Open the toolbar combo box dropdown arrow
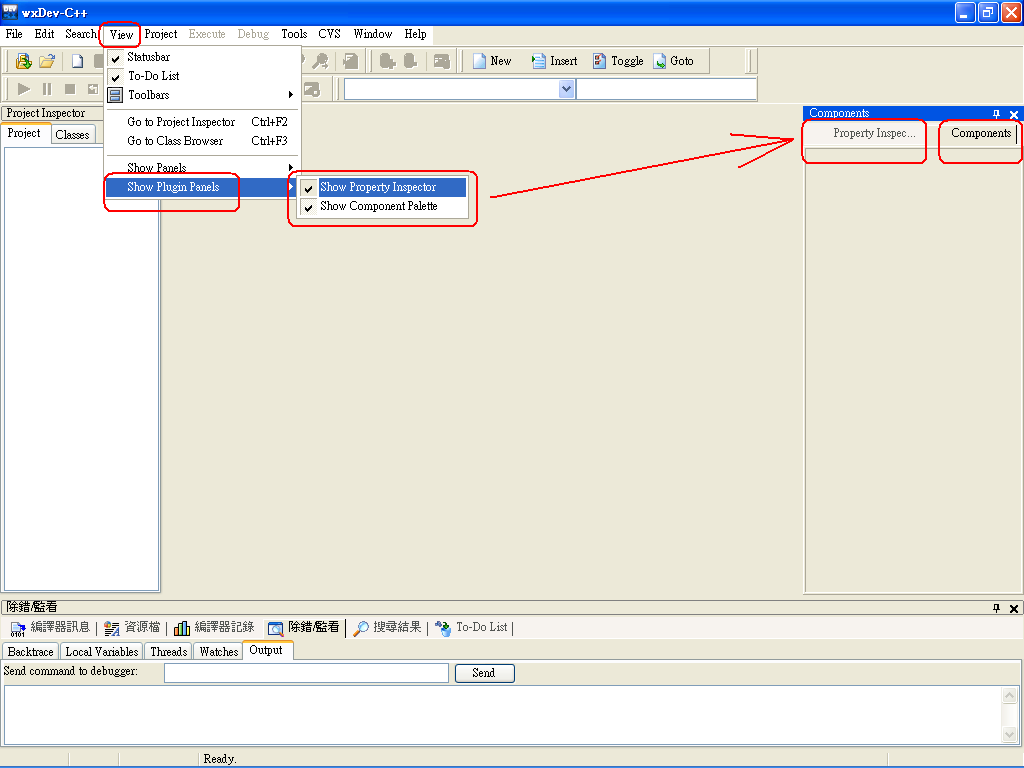Viewport: 1024px width, 768px height. 566,89
